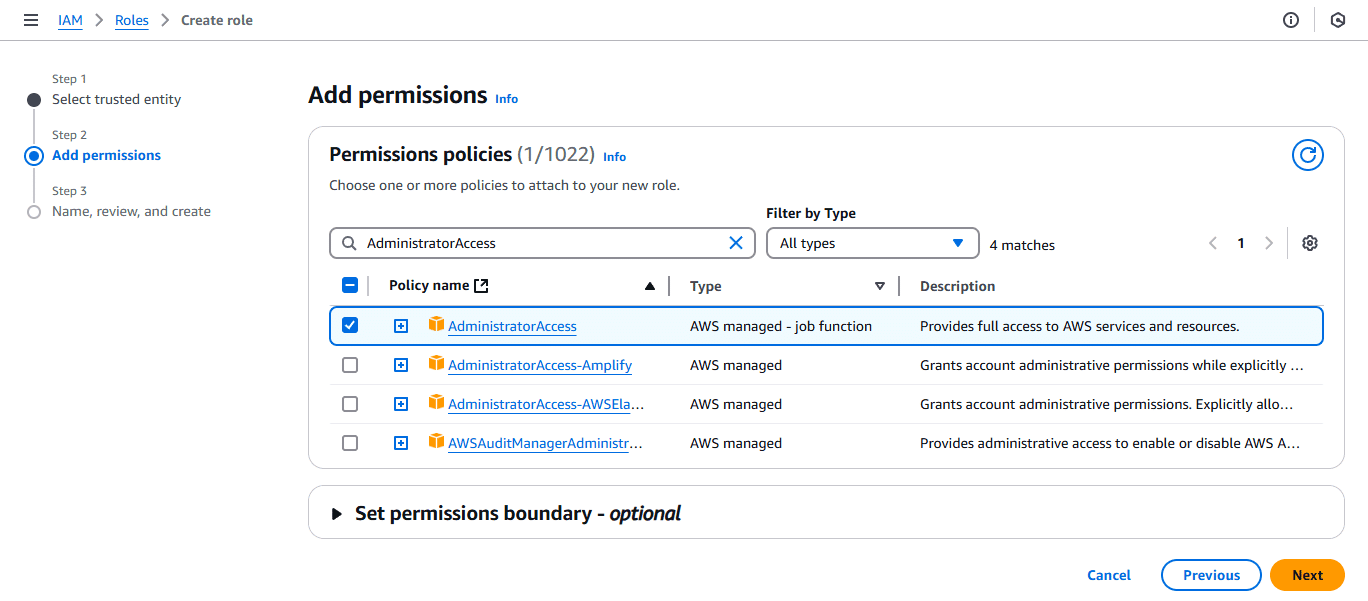Go to Roles breadcrumb
This screenshot has width=1368, height=601.
[x=132, y=20]
